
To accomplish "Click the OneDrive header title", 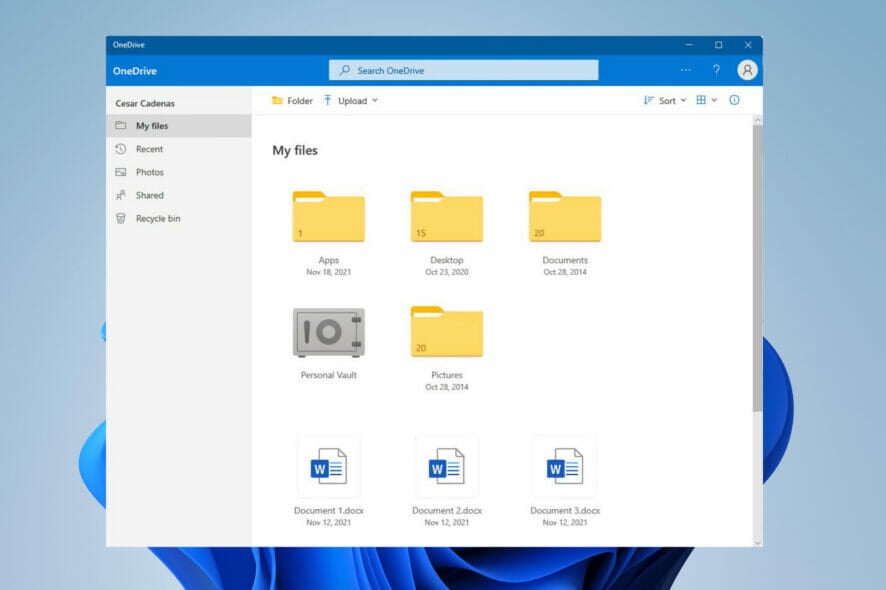I will (x=134, y=71).
